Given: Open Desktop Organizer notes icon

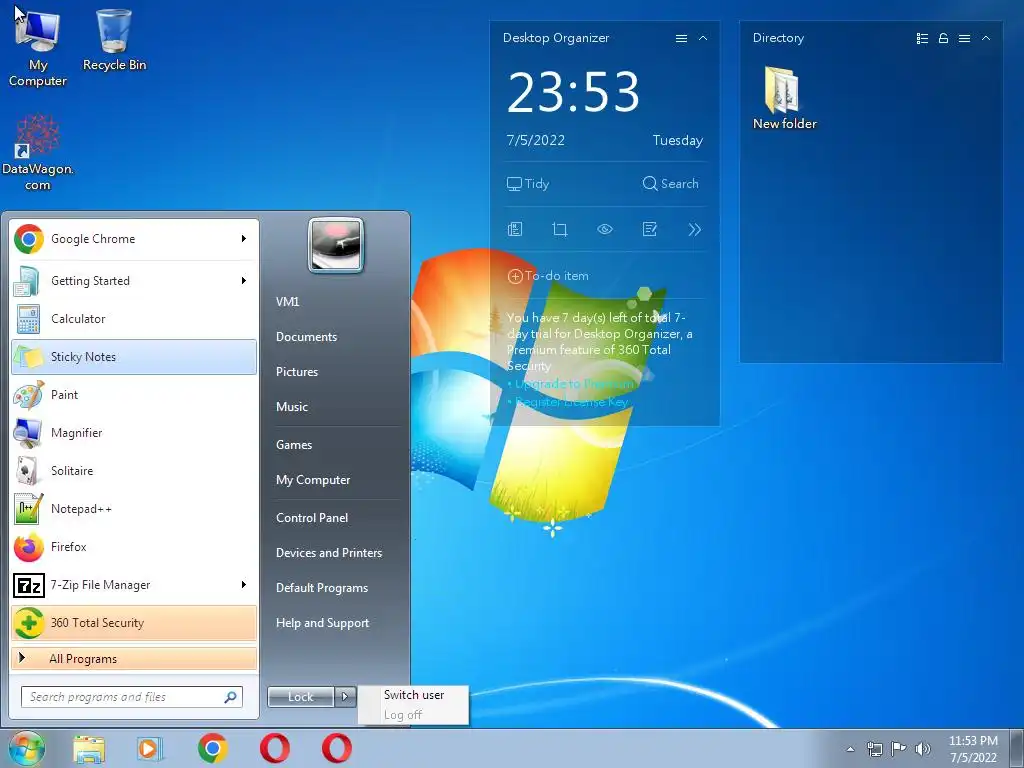Looking at the screenshot, I should (x=515, y=229).
